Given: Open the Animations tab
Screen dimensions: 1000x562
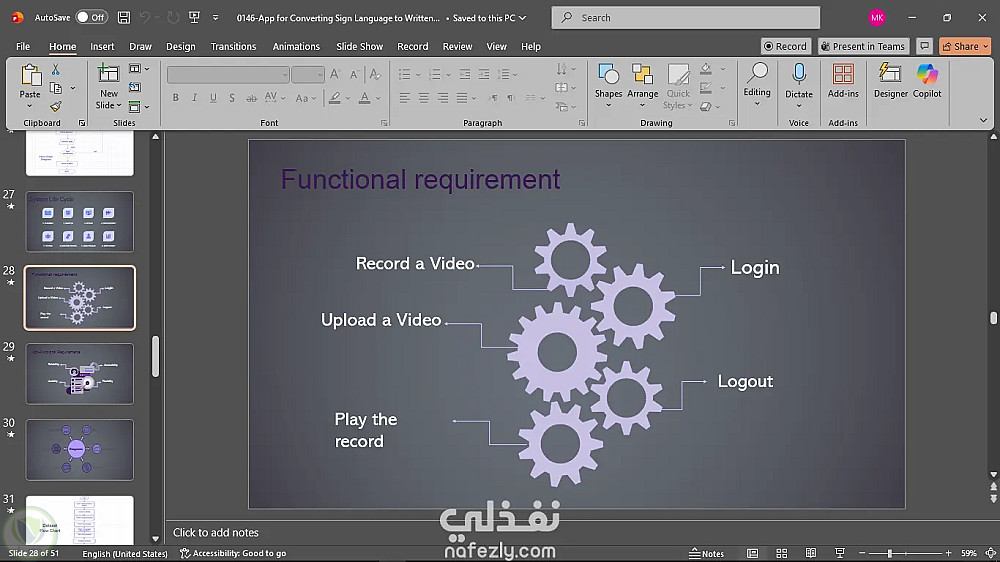Looking at the screenshot, I should [296, 46].
